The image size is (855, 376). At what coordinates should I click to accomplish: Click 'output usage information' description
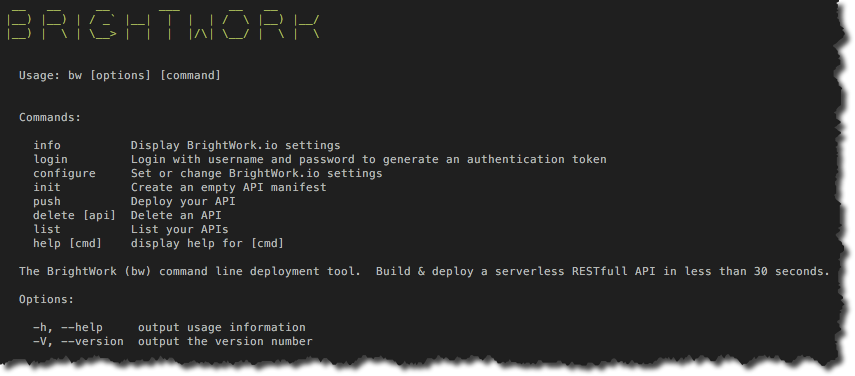221,328
